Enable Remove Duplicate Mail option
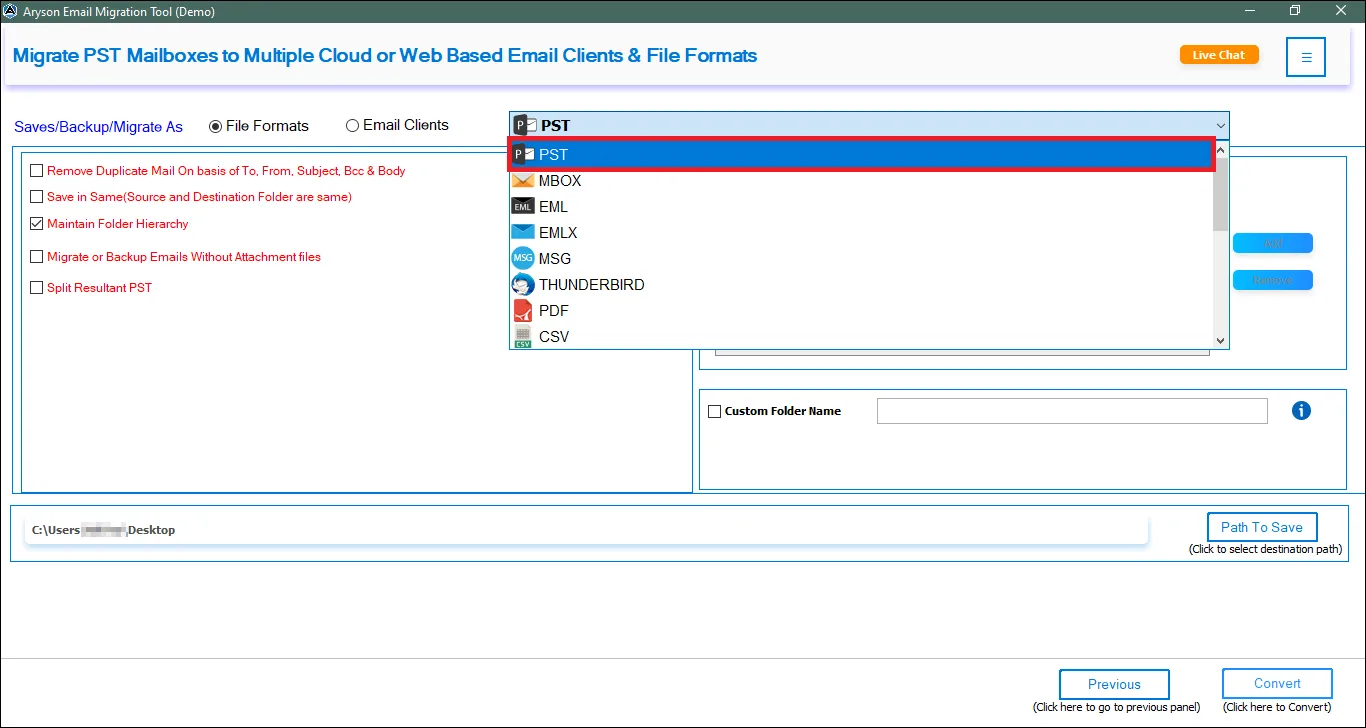This screenshot has width=1366, height=728. pyautogui.click(x=37, y=170)
